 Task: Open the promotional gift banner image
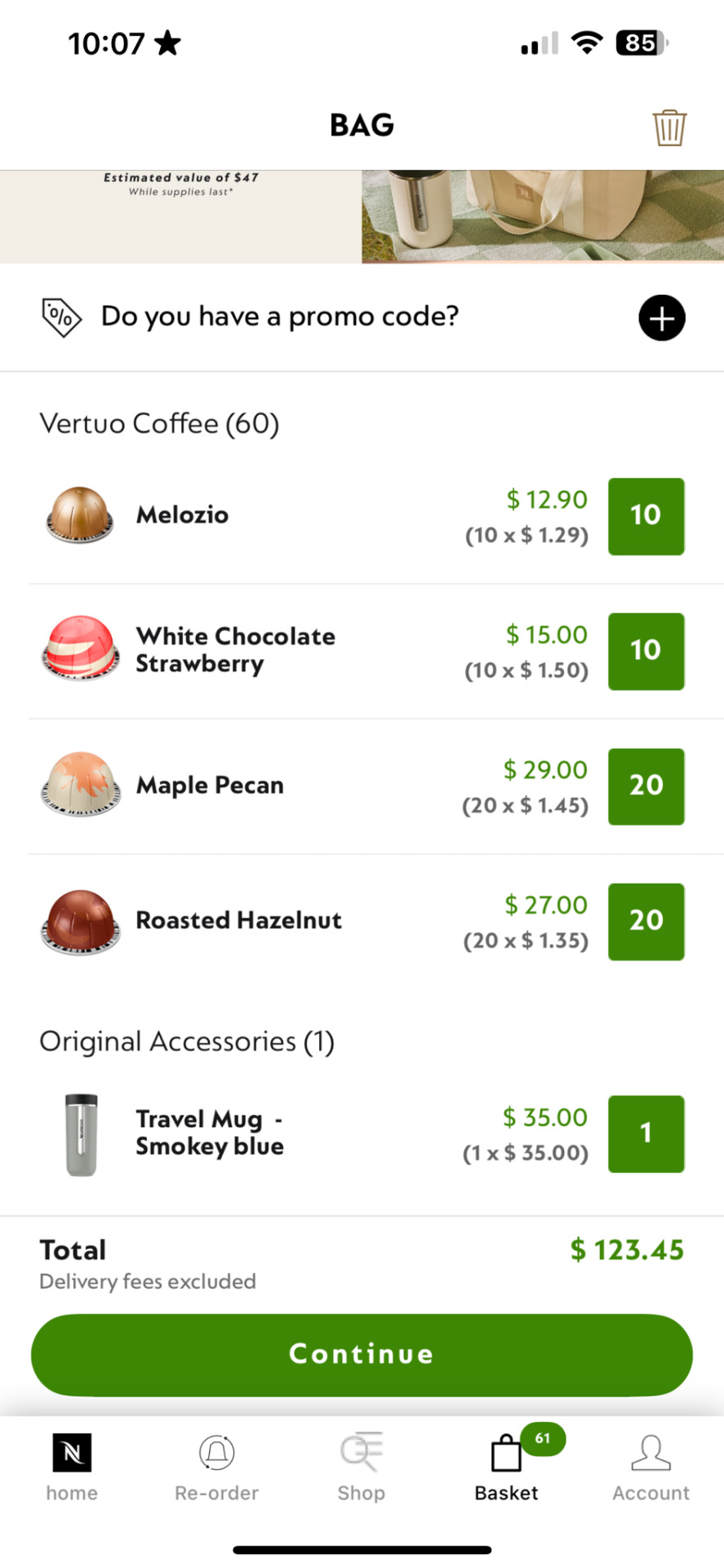pyautogui.click(x=362, y=216)
